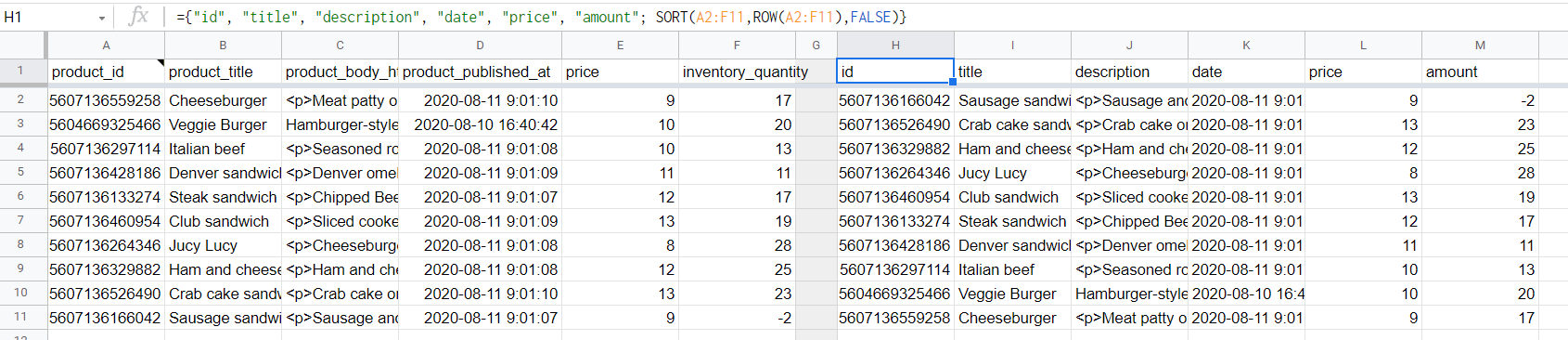Click the -2 cell in column M
Viewport: 1568px width, 340px height.
1480,100
